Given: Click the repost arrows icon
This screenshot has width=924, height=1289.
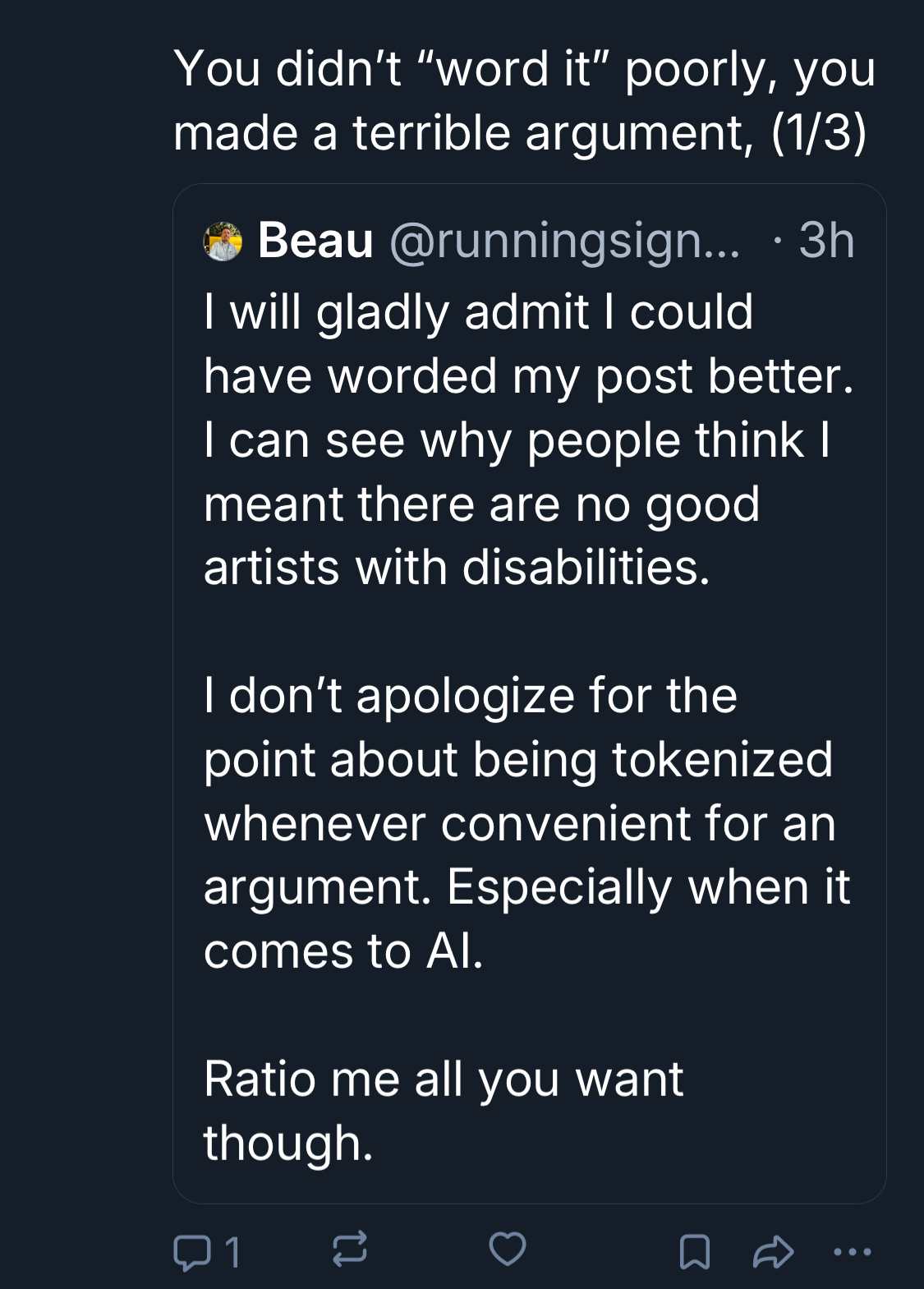Looking at the screenshot, I should (350, 1250).
